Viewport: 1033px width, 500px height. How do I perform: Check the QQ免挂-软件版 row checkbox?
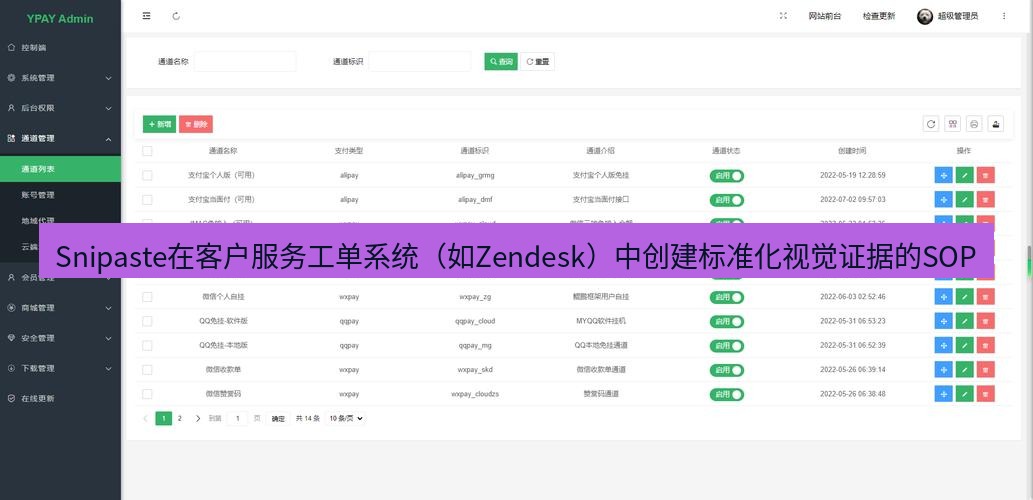tap(147, 321)
